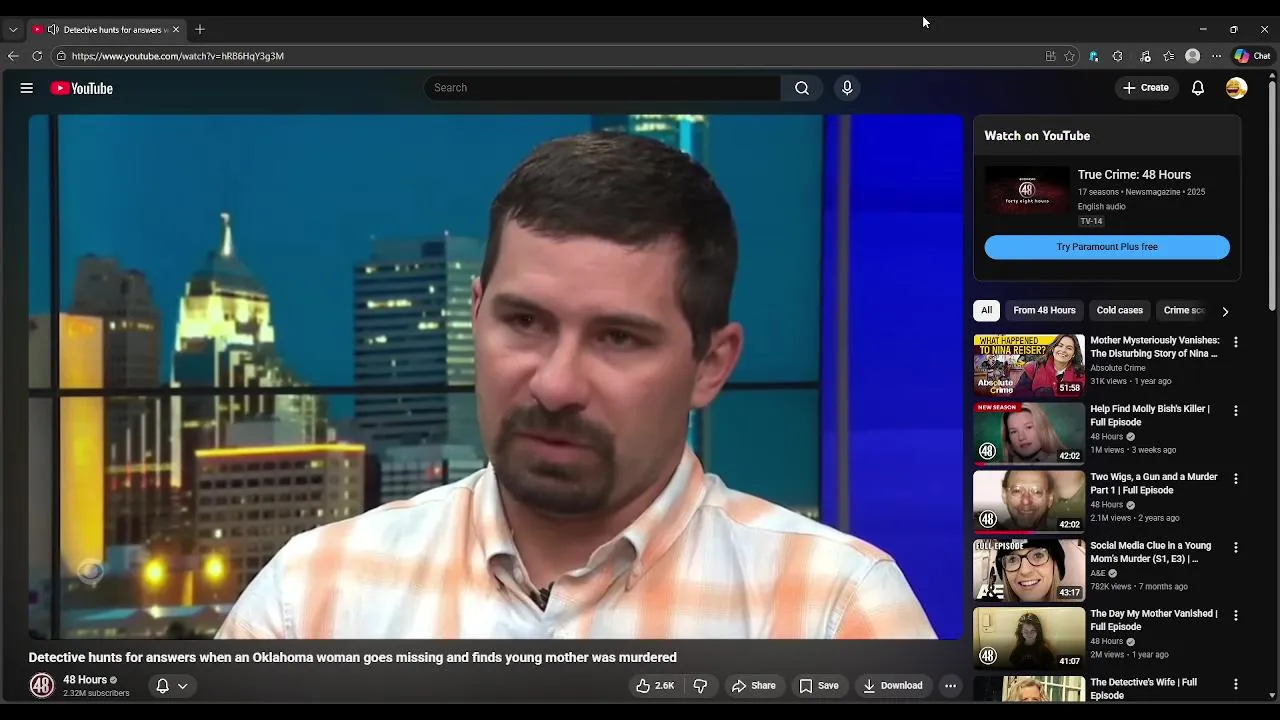This screenshot has height=720, width=1280.
Task: Open more actions ellipsis below video
Action: coord(951,686)
